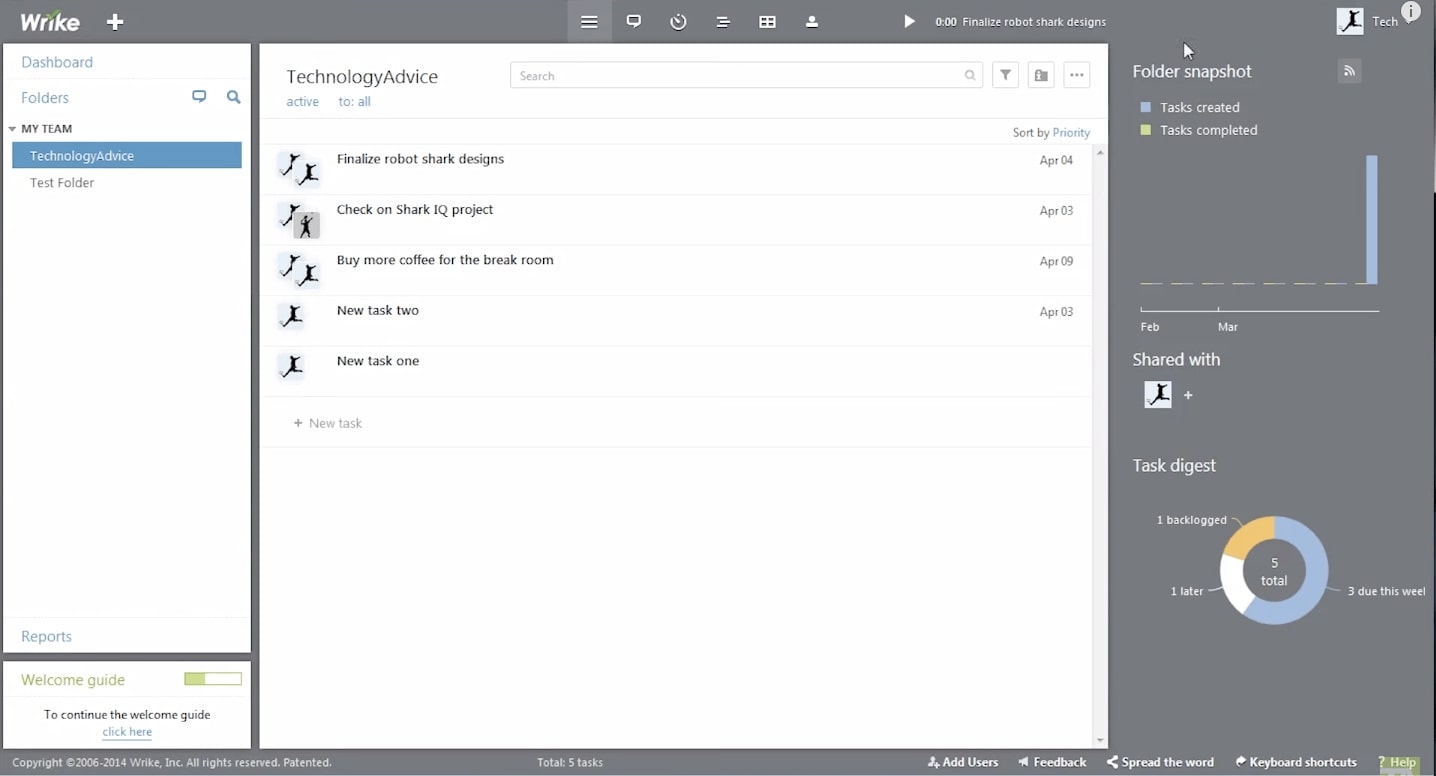The image size is (1436, 776).
Task: Open the folder info icon beside the filter
Action: coord(1040,75)
